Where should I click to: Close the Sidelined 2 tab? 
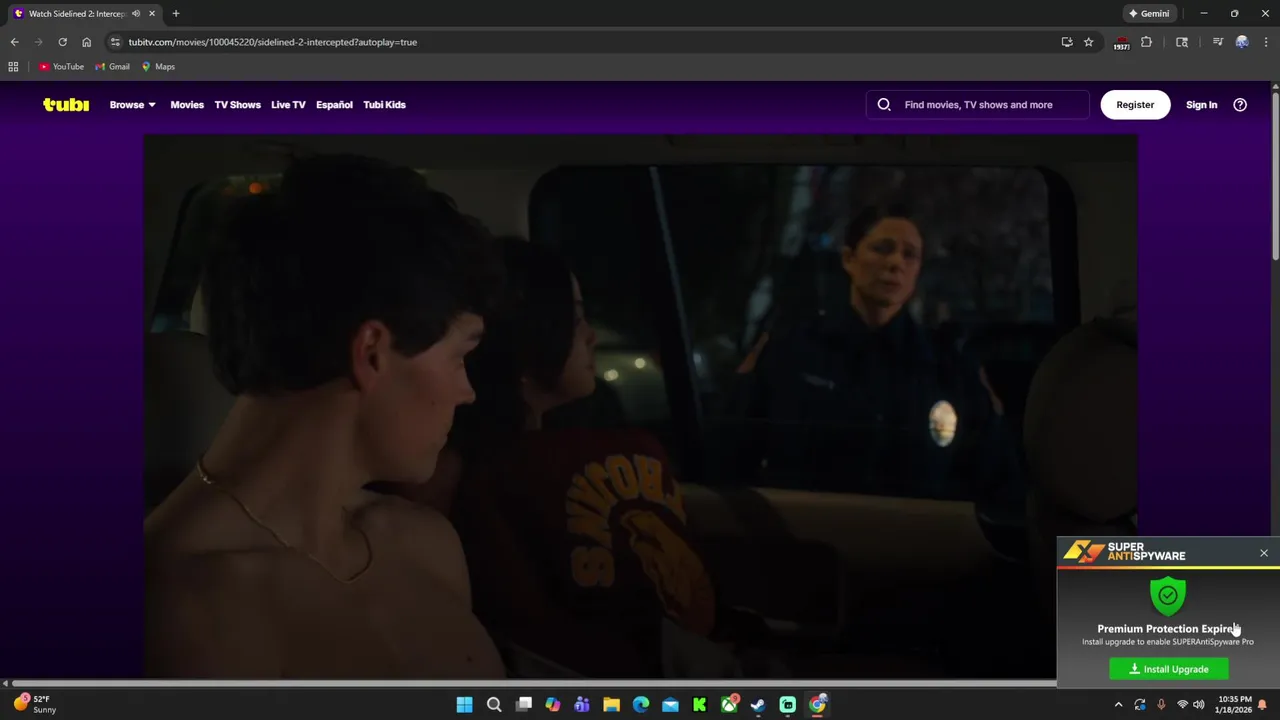tap(152, 14)
